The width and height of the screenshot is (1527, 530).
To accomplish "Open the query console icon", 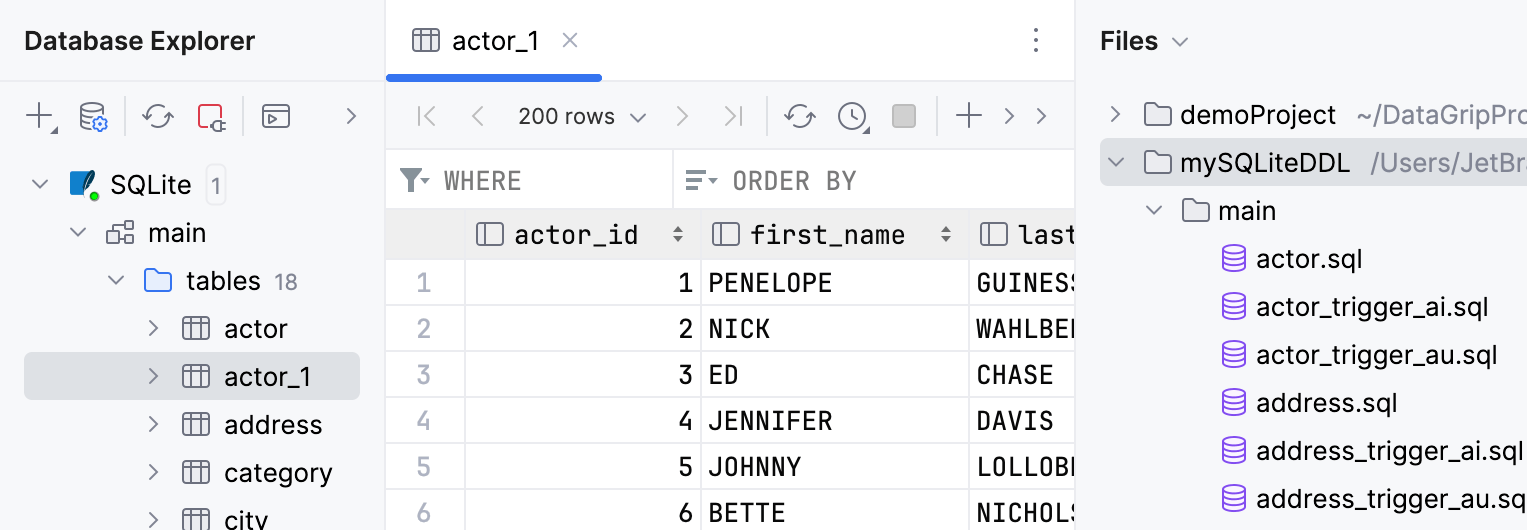I will pos(276,116).
